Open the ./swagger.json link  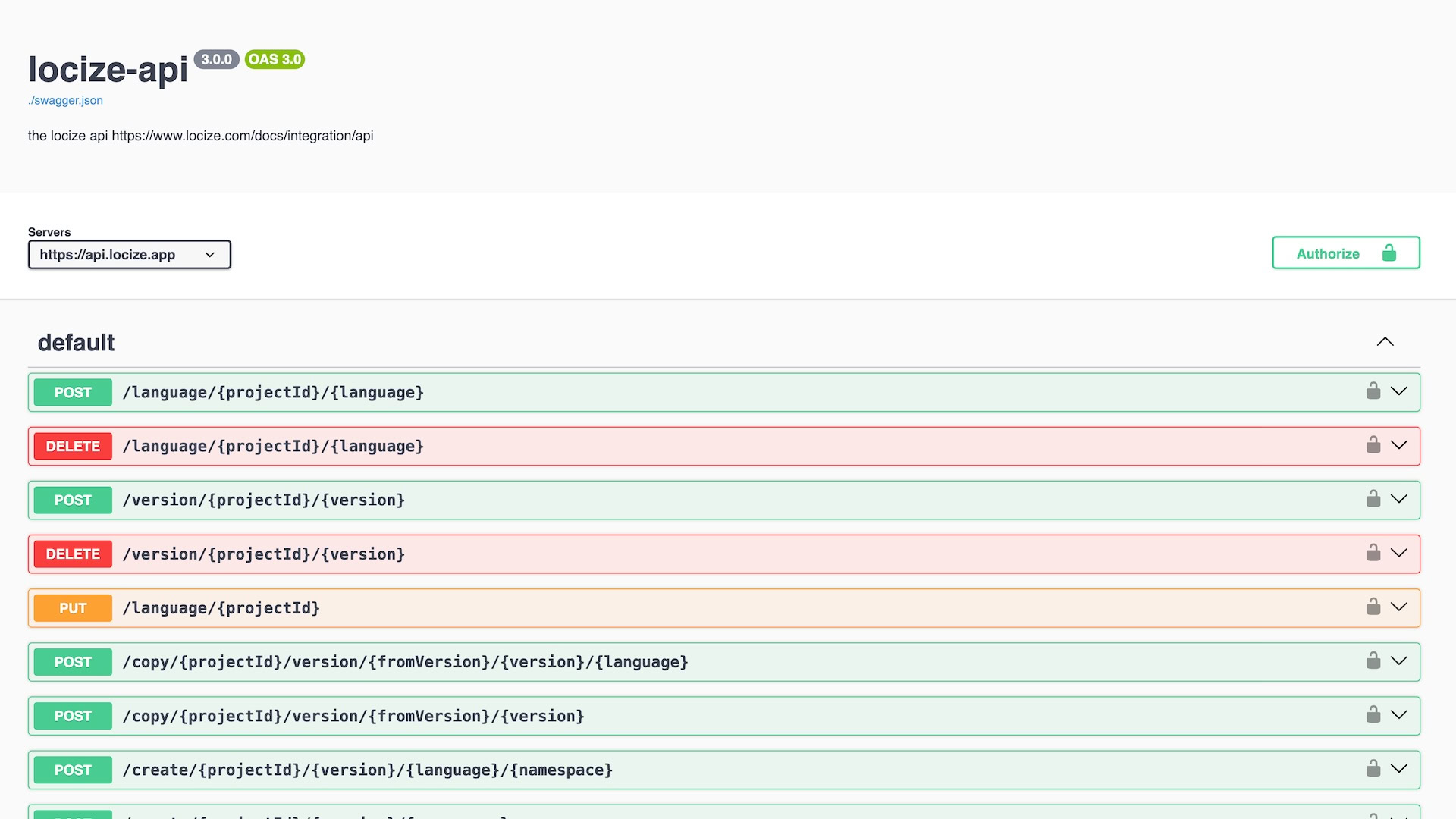click(65, 99)
